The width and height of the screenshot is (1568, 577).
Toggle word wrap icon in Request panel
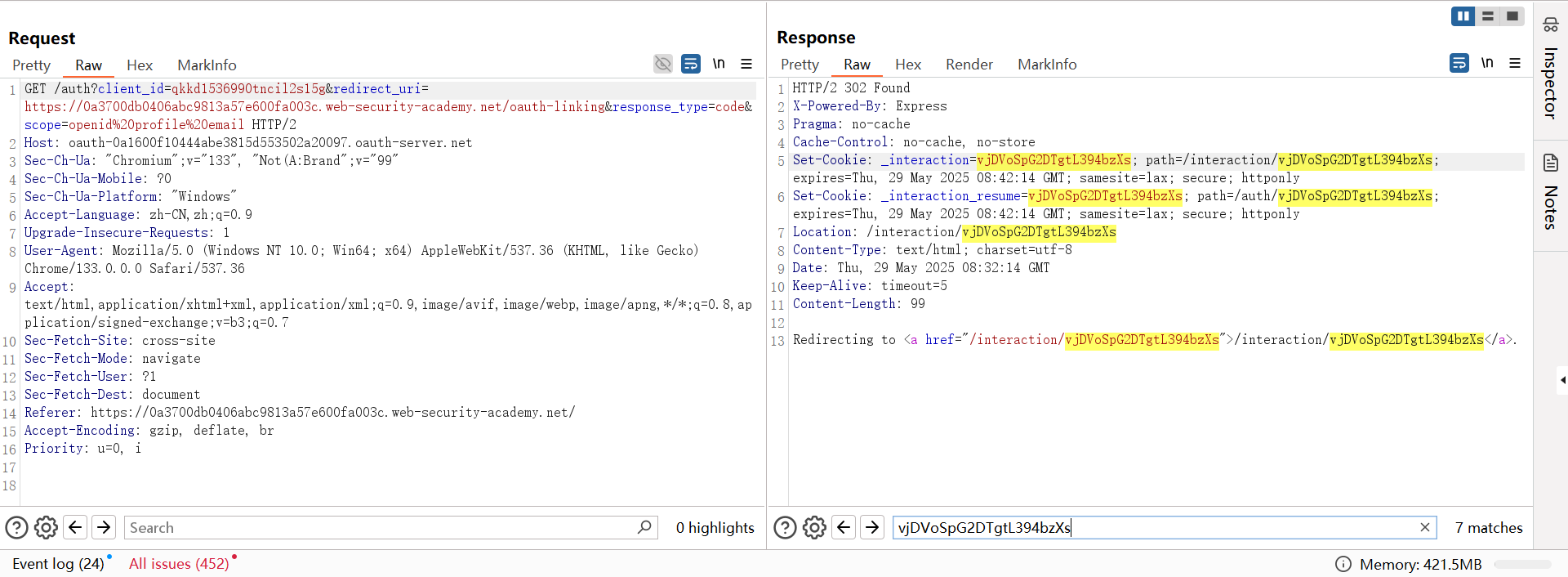[x=691, y=64]
